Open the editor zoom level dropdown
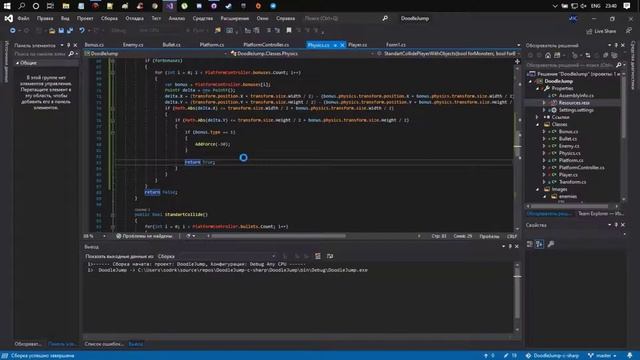Screen dimensions: 640x360 pos(104,236)
